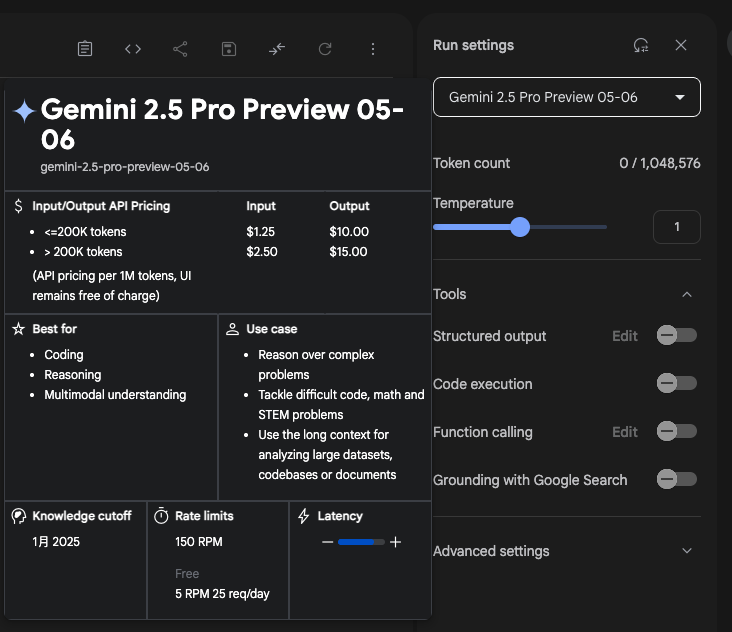This screenshot has height=632, width=732.
Task: Enable the Function calling toggle
Action: point(676,432)
